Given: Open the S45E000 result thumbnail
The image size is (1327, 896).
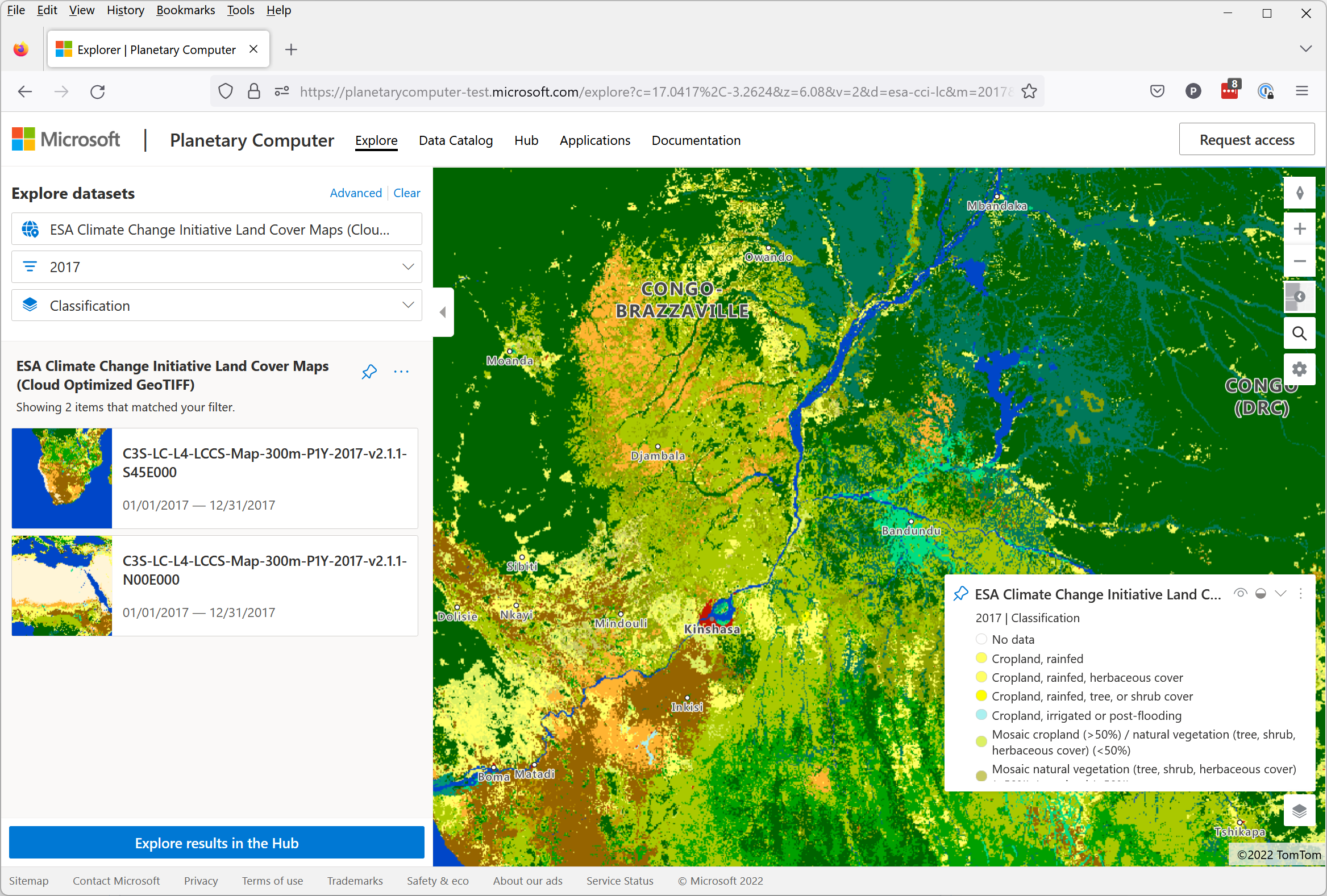Looking at the screenshot, I should tap(62, 478).
